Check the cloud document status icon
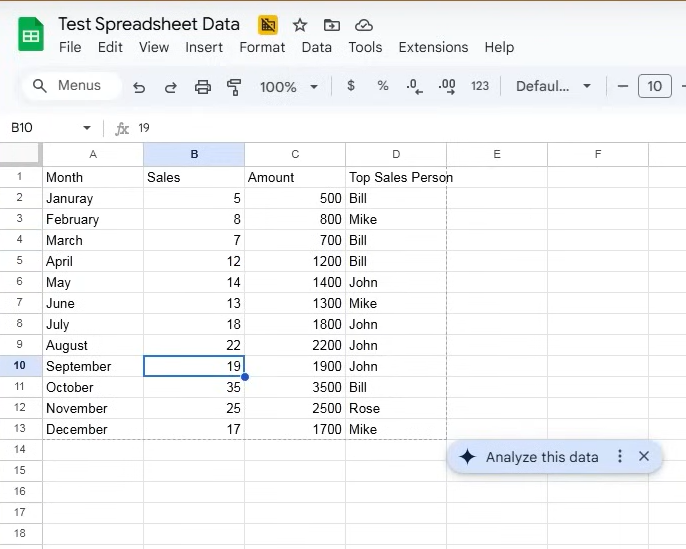Image resolution: width=686 pixels, height=549 pixels. coord(364,25)
